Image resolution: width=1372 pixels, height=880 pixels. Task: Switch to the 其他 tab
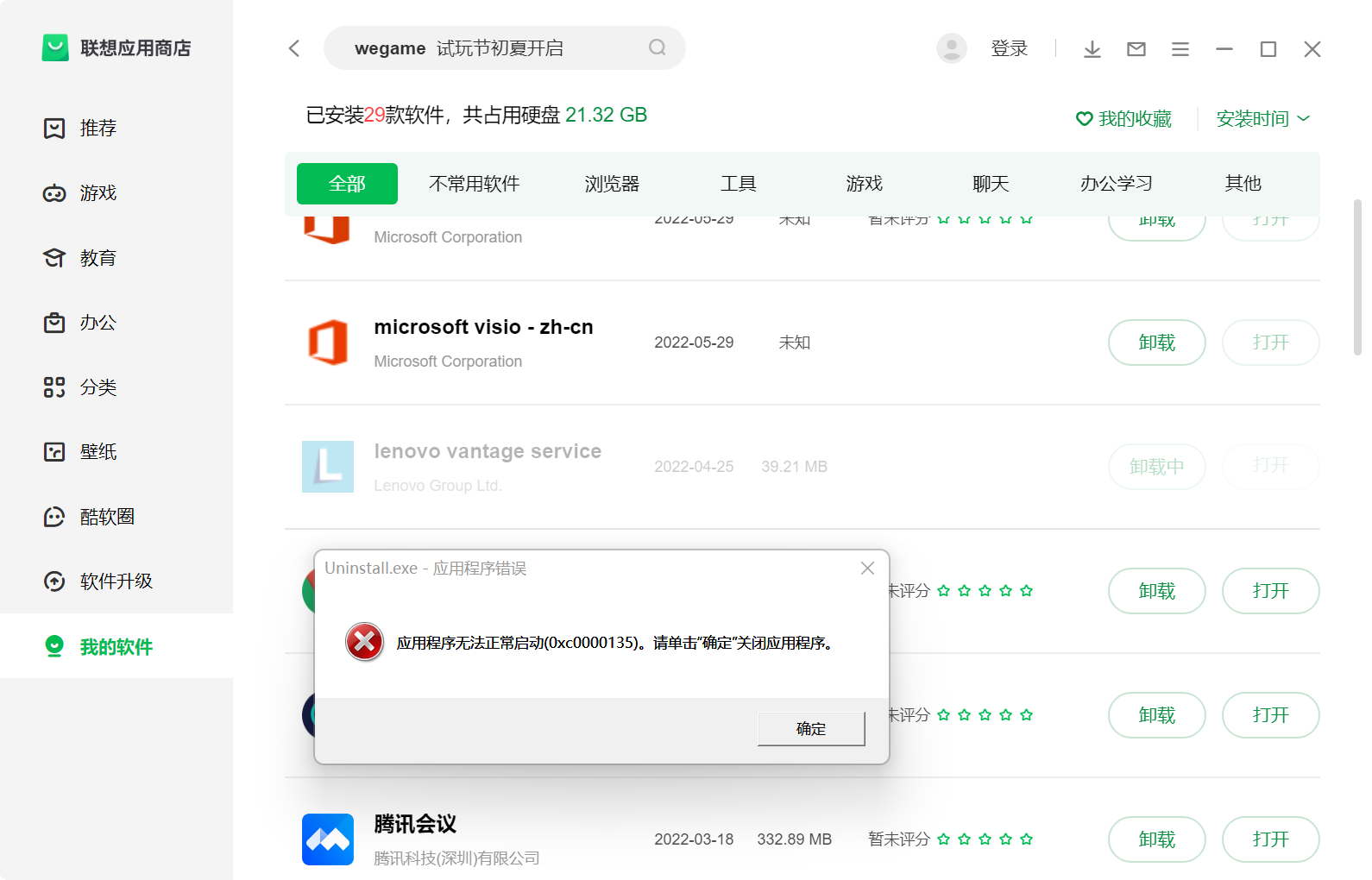[1243, 184]
